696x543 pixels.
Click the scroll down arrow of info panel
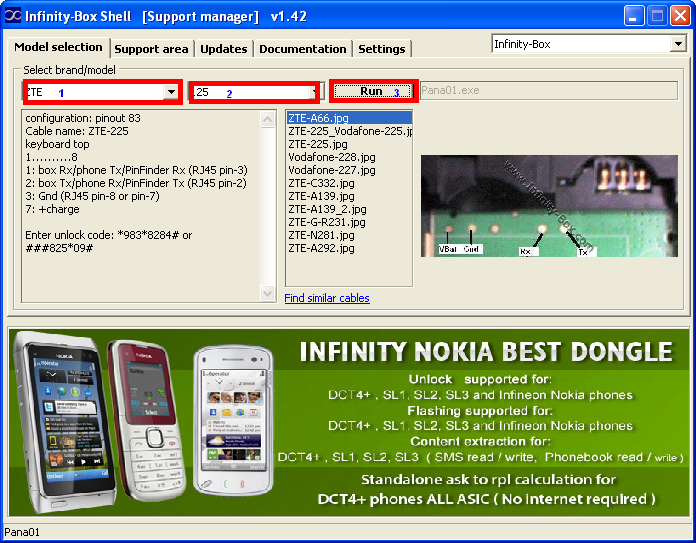(267, 293)
